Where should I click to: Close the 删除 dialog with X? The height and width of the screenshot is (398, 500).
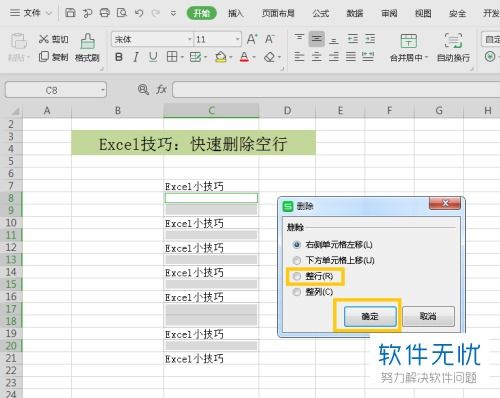pos(445,203)
